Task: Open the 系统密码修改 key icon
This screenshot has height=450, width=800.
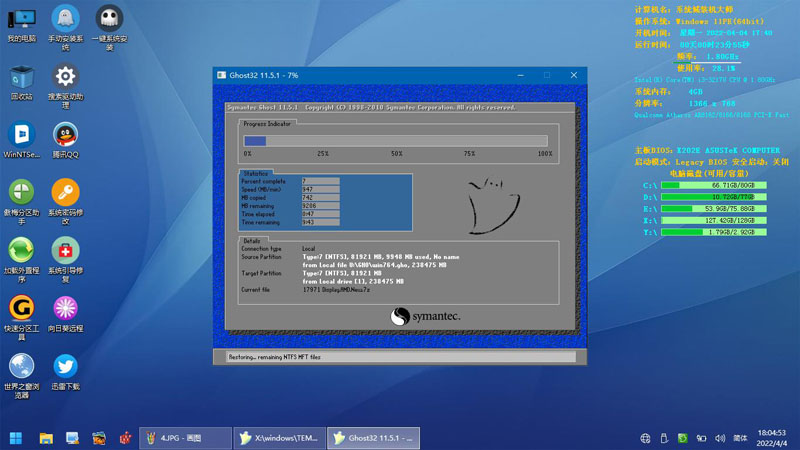Action: click(x=65, y=202)
